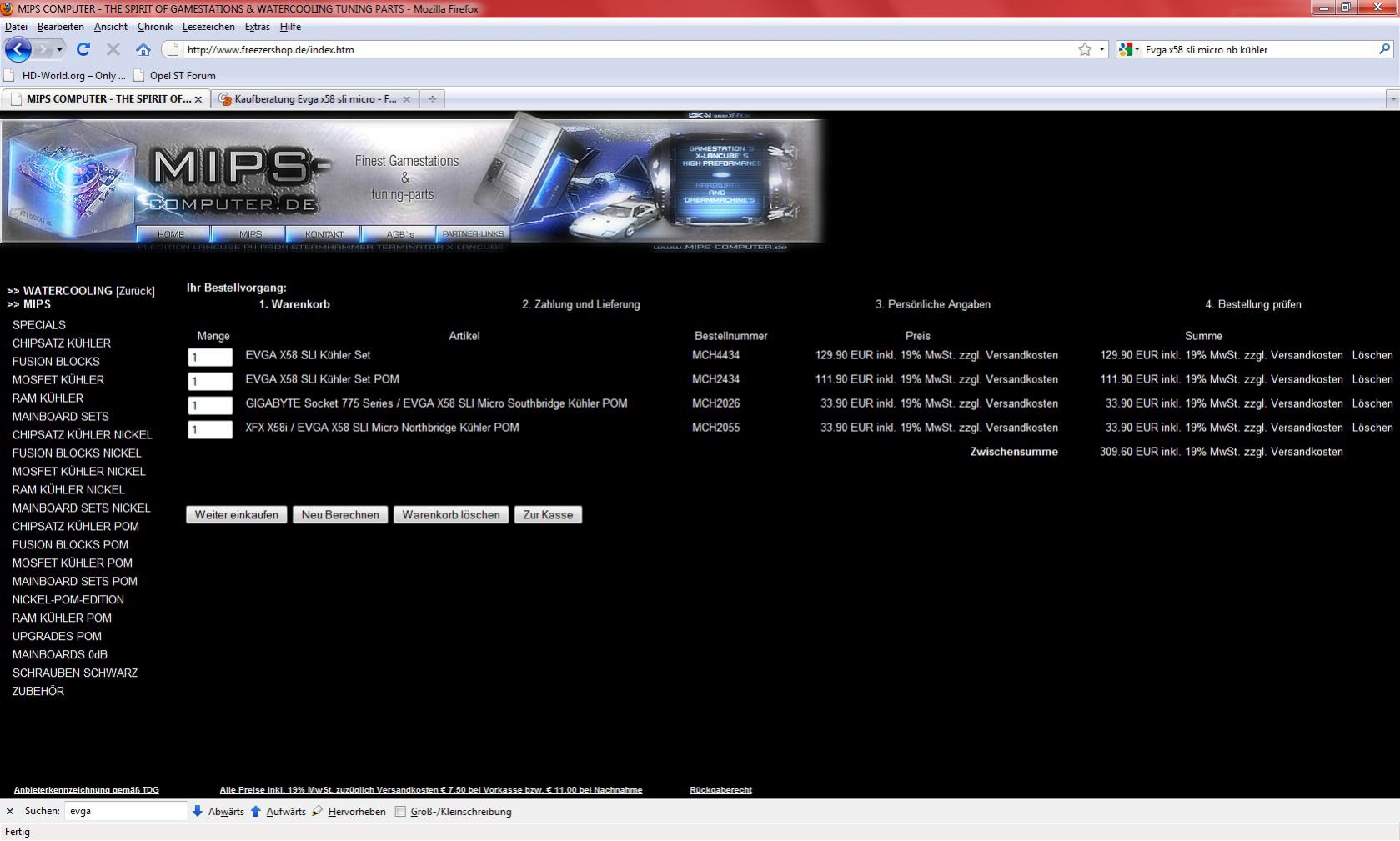Open the Opel ST Forum bookmark
The height and width of the screenshot is (841, 1400).
click(x=174, y=75)
